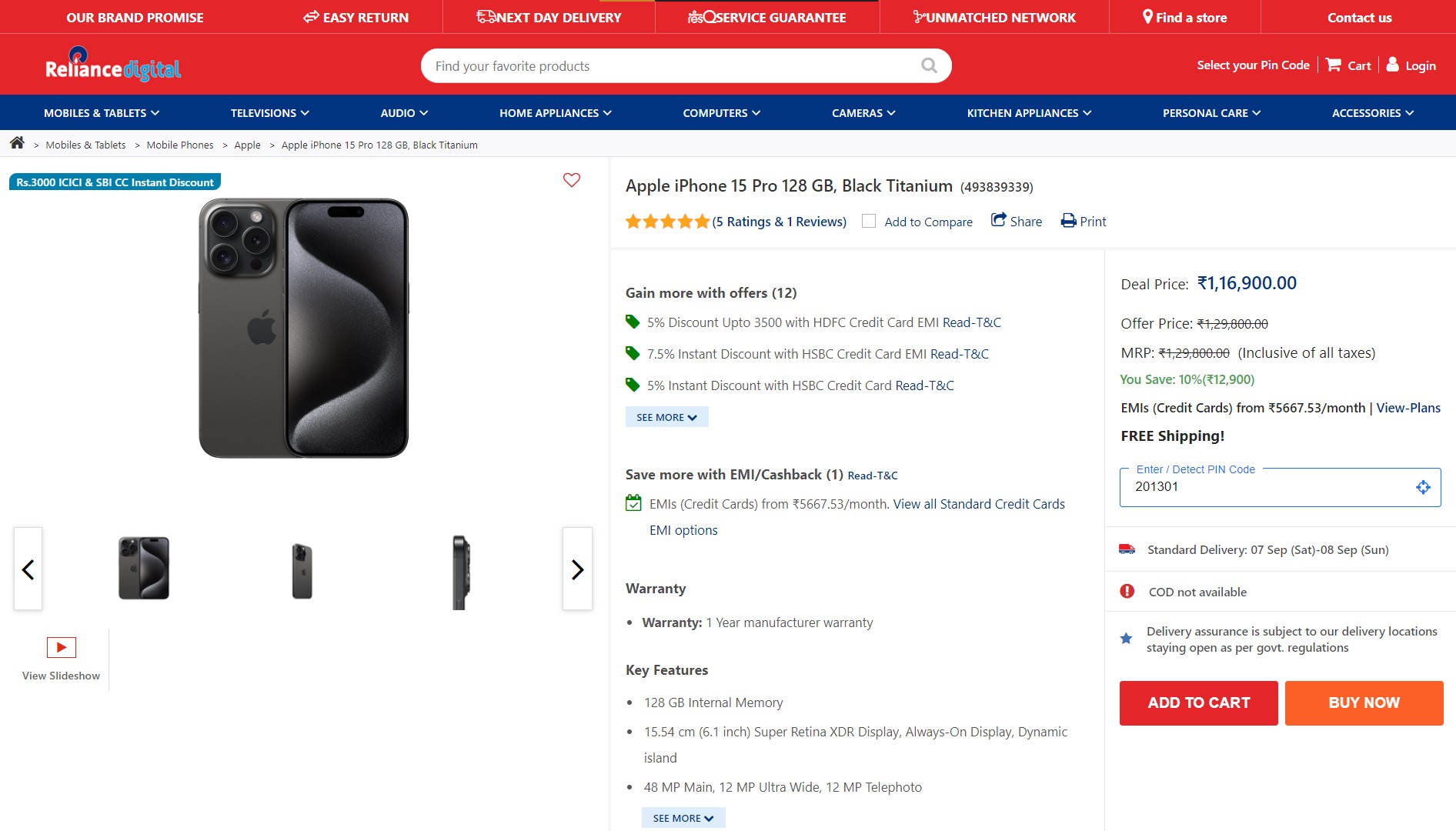1456x831 pixels.
Task: Open the shopping cart icon
Action: (1334, 65)
